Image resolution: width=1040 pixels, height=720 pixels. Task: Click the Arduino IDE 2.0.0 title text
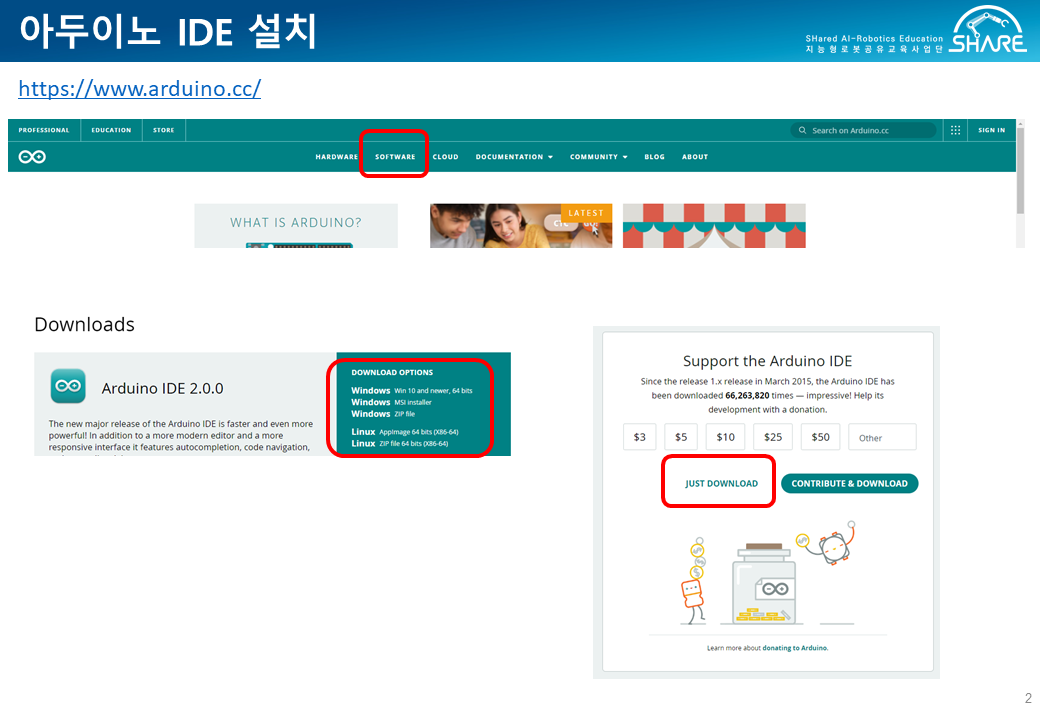coord(162,389)
